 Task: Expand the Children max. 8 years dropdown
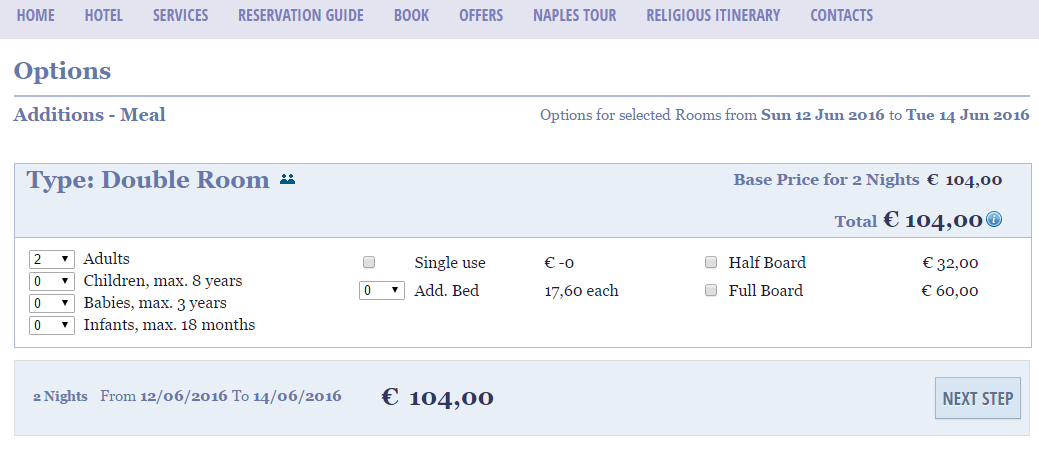tap(52, 281)
